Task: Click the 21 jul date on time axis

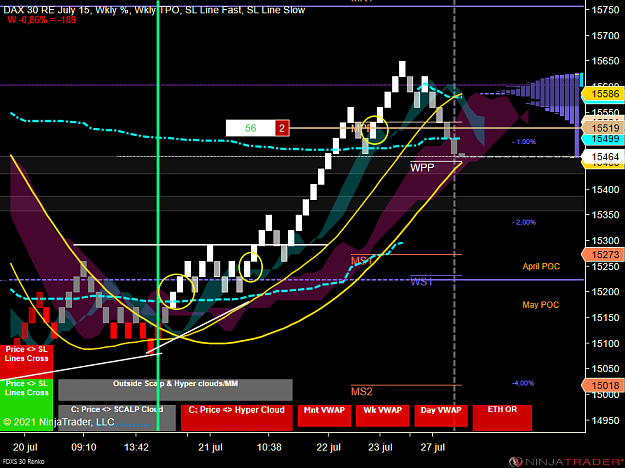Action: 210,447
